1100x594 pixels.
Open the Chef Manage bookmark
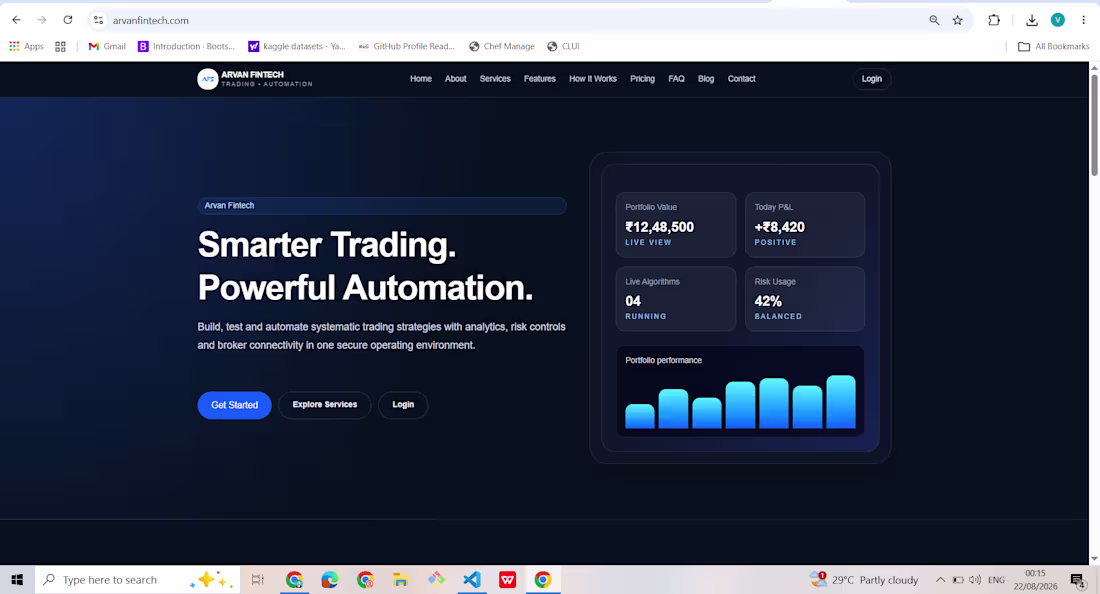pos(502,46)
